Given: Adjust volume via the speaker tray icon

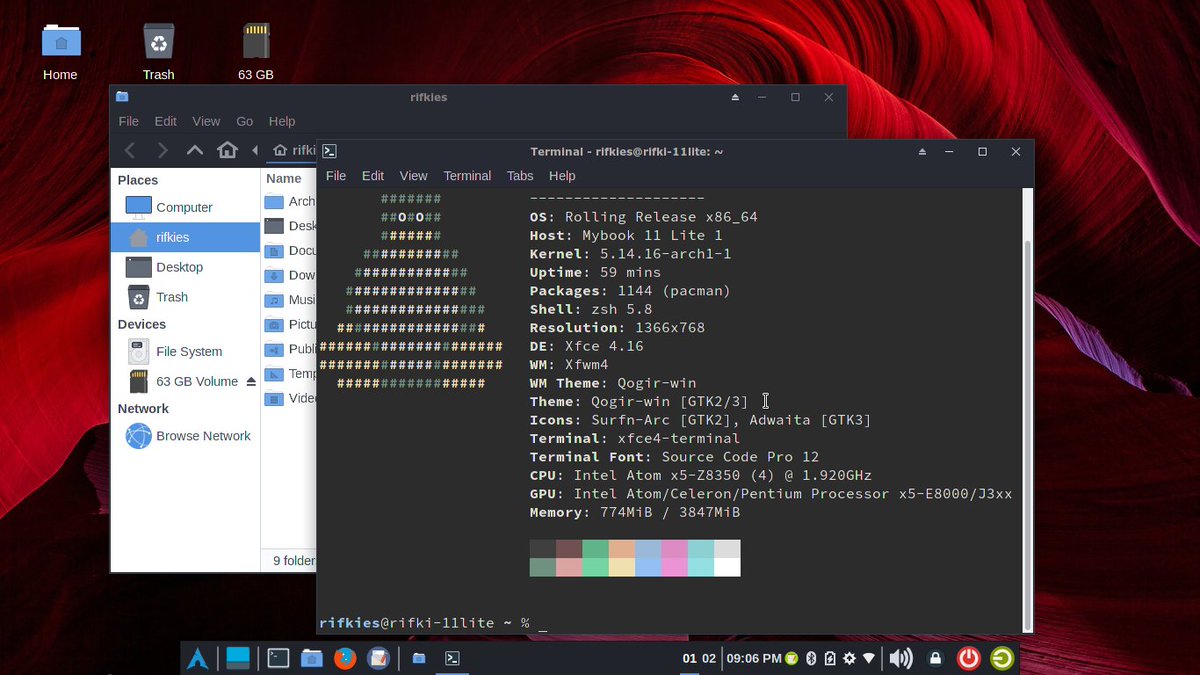Looking at the screenshot, I should point(899,658).
